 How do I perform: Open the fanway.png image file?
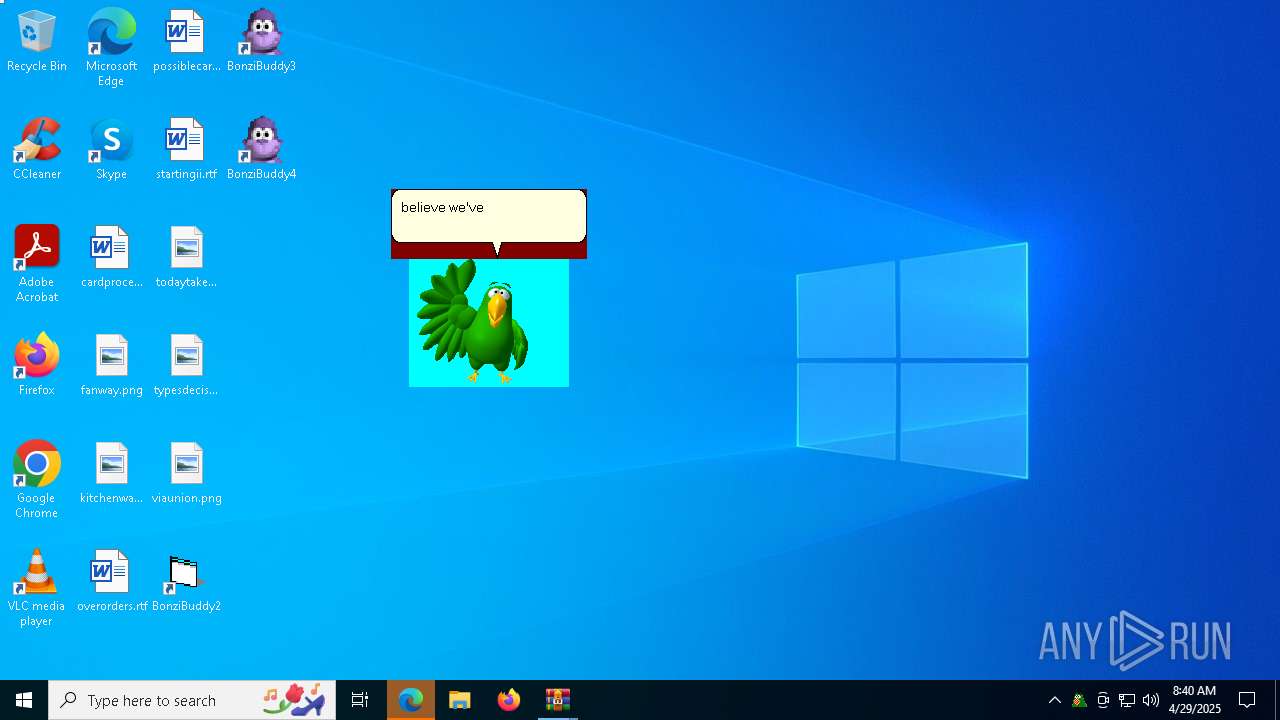click(111, 366)
